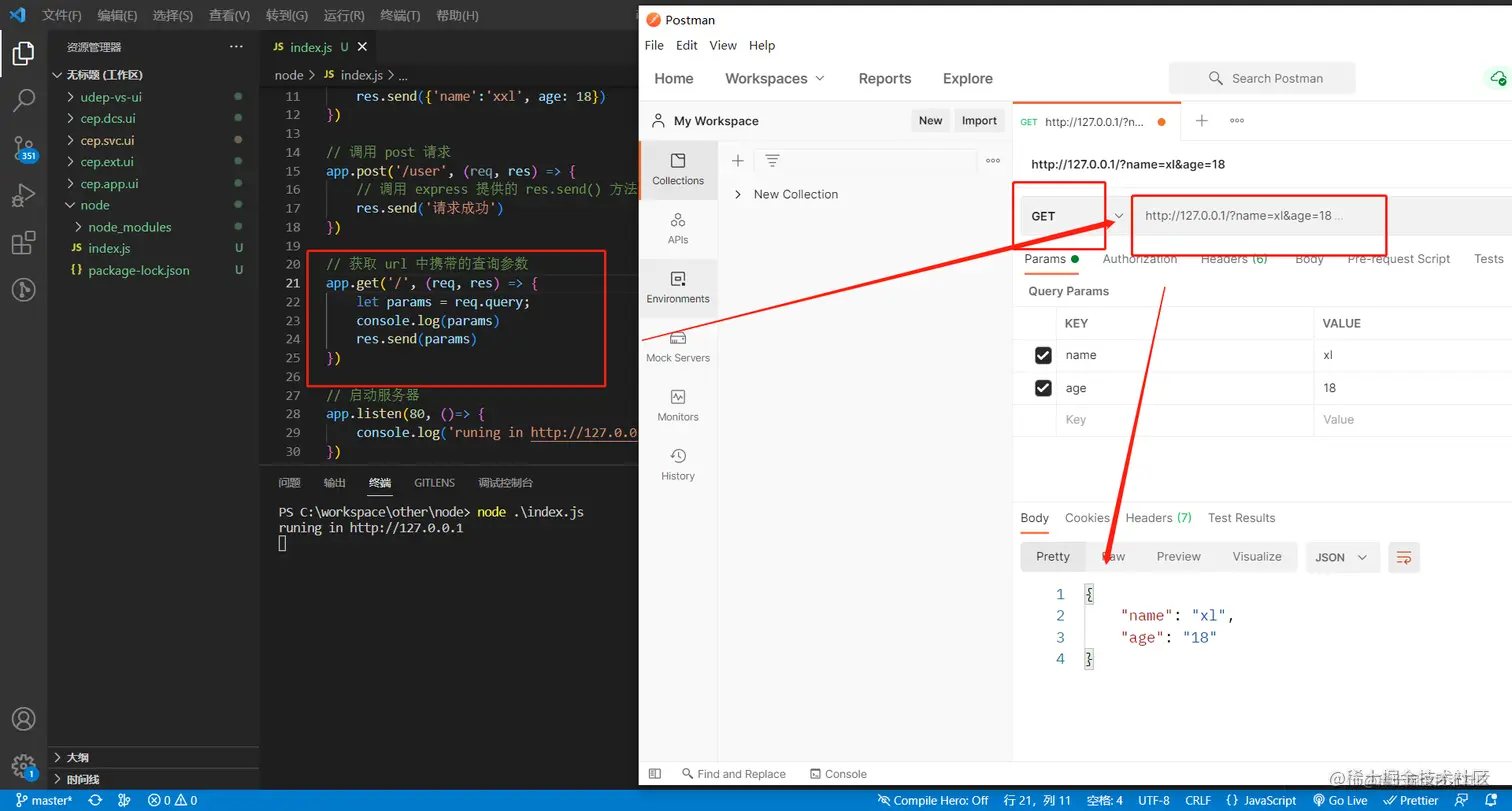
Task: Open GET method dropdown in Postman
Action: tap(1076, 216)
